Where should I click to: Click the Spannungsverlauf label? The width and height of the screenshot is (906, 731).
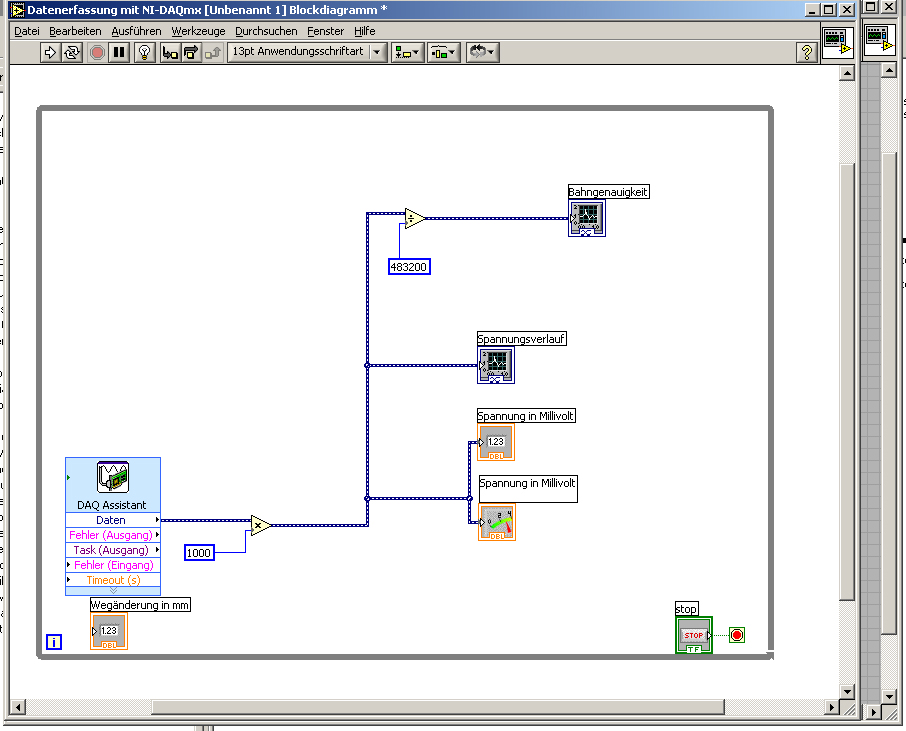522,339
